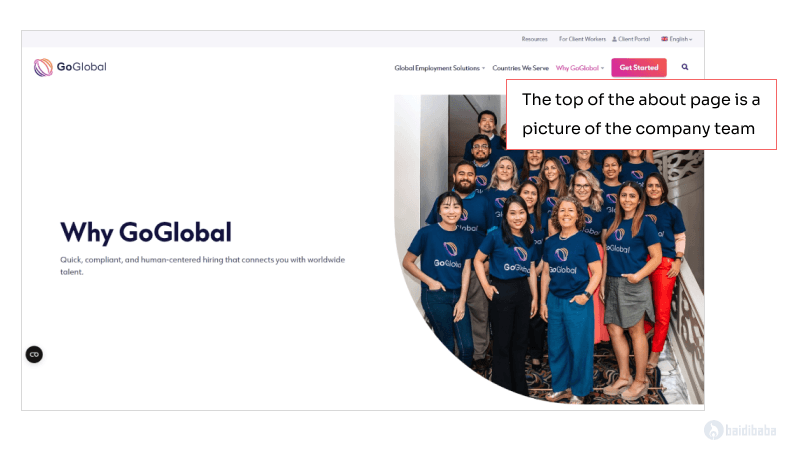Expand the Global Employment Solutions menu
This screenshot has height=454, width=800.
[439, 68]
